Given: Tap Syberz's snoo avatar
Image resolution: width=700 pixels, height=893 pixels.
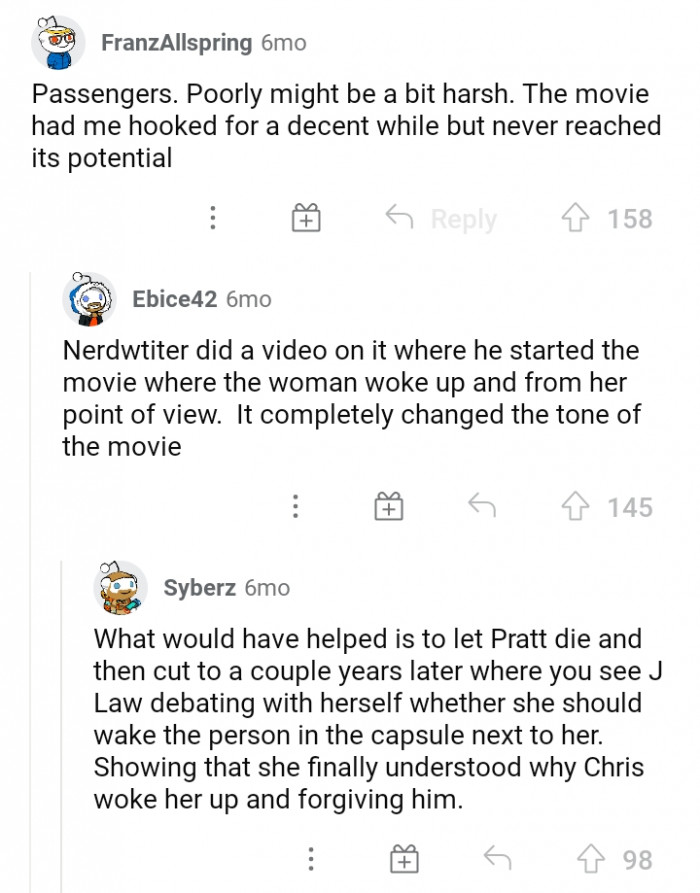Looking at the screenshot, I should 120,588.
